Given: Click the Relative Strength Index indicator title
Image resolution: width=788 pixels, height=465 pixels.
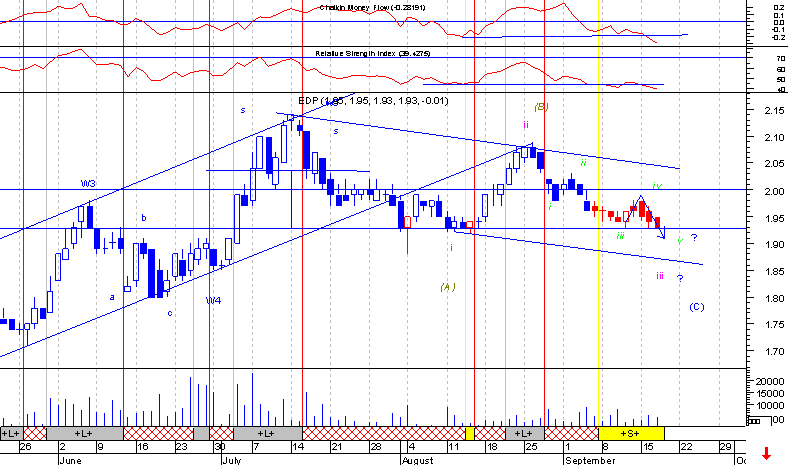Looking at the screenshot, I should (372, 53).
